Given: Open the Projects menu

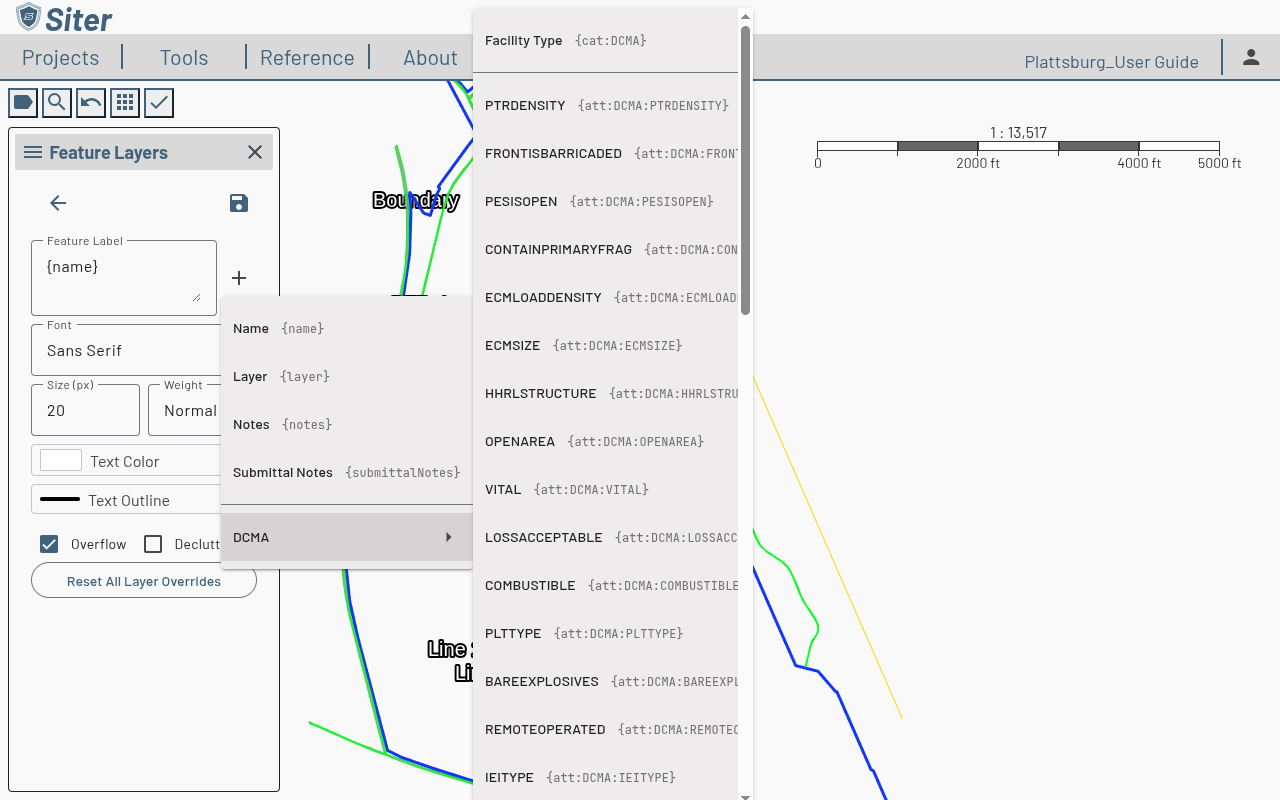Looking at the screenshot, I should coord(61,57).
